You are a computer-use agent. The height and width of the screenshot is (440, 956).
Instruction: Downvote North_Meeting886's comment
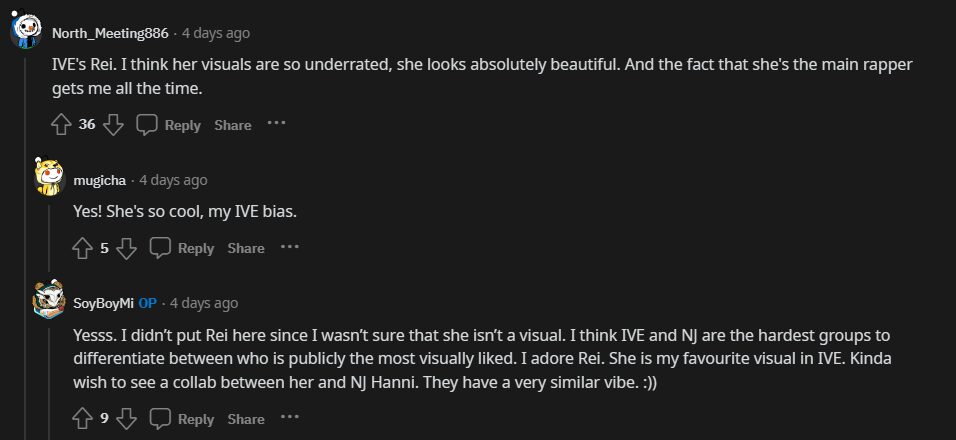(x=113, y=125)
